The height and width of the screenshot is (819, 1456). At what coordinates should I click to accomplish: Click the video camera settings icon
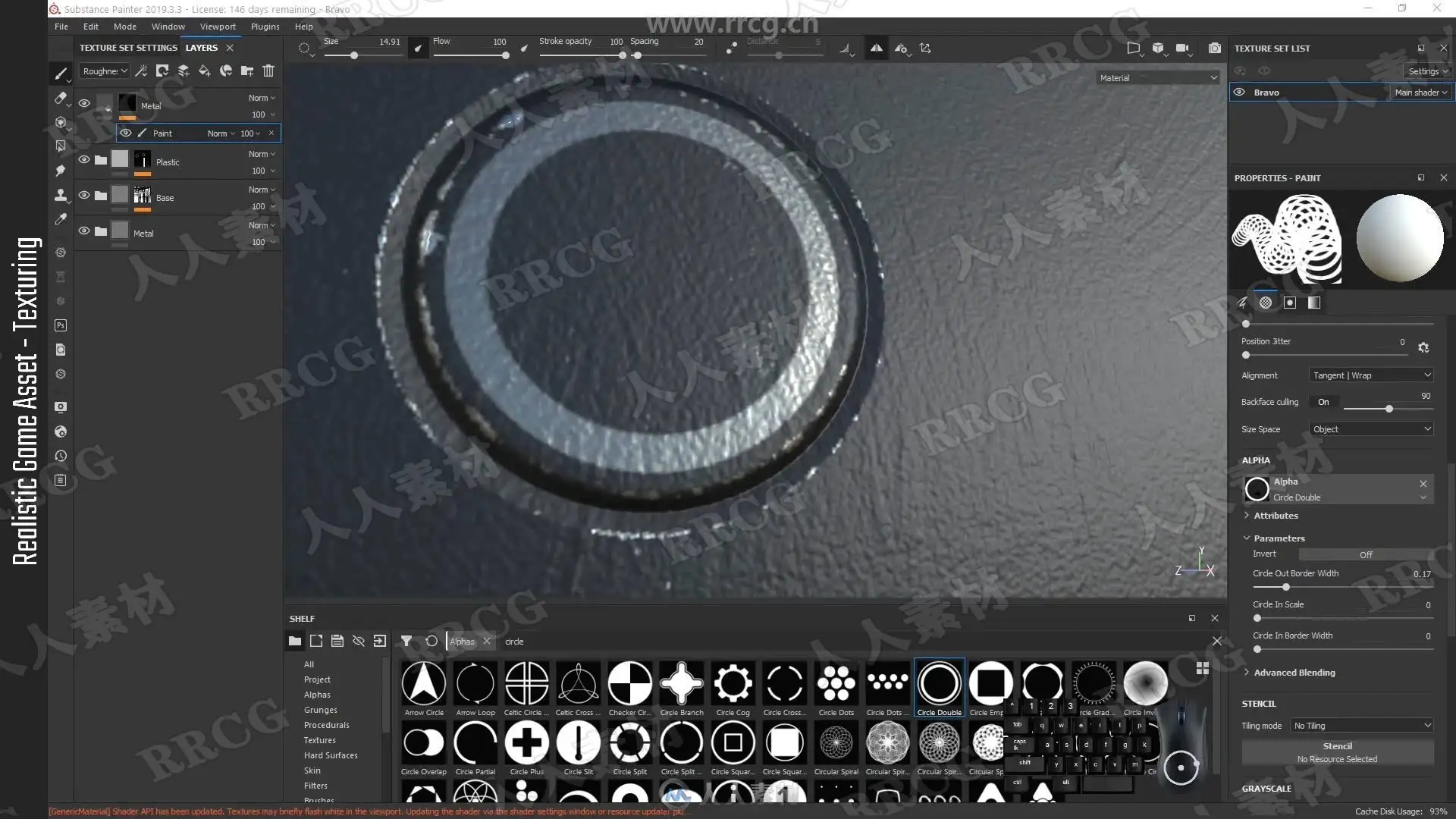coord(1183,48)
